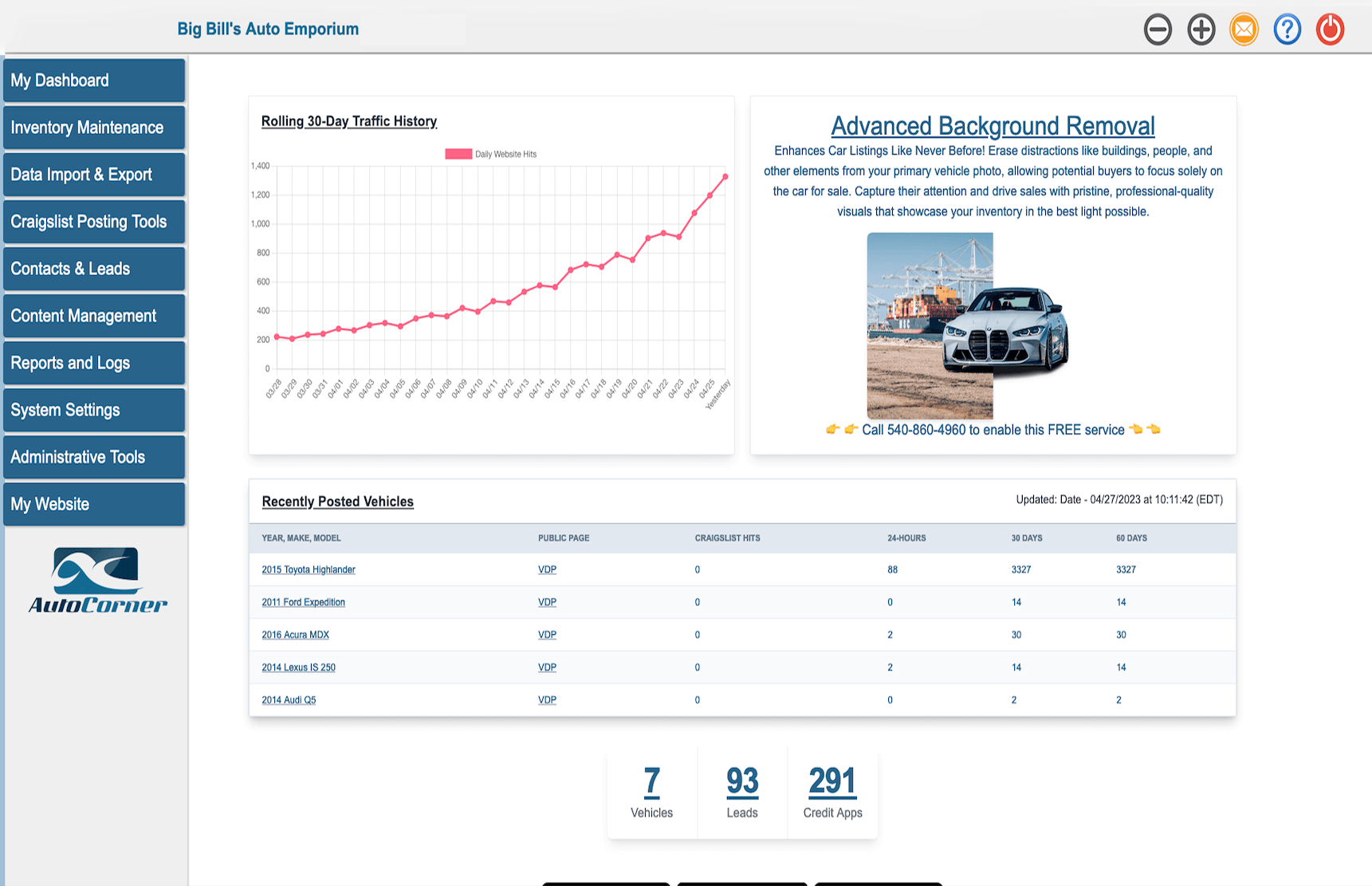Open Craigslist Posting Tools menu

click(x=94, y=222)
